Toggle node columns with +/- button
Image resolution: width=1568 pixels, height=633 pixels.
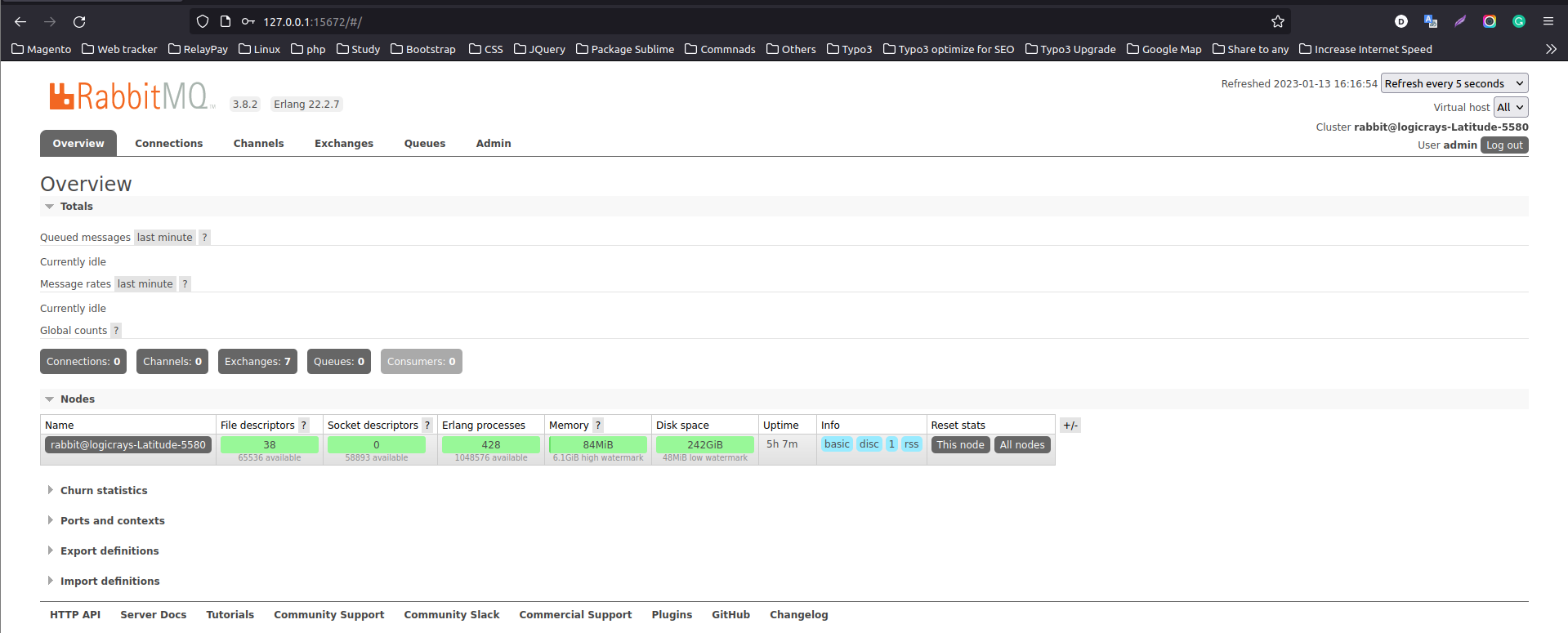1070,426
